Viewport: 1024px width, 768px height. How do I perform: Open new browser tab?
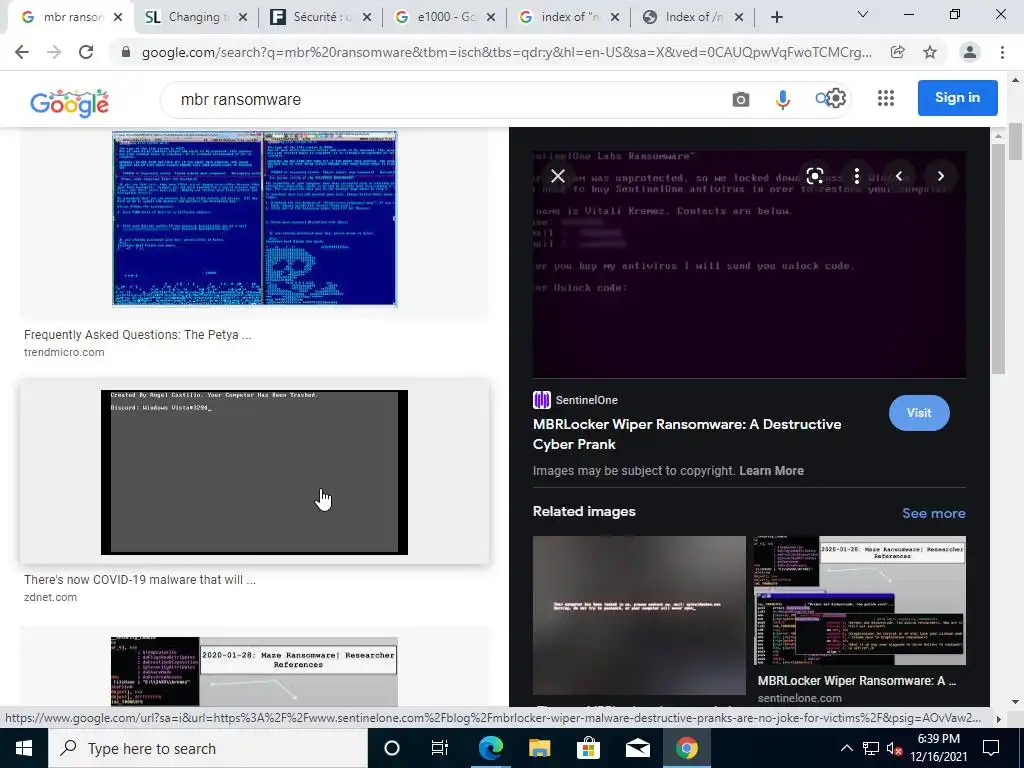click(776, 18)
